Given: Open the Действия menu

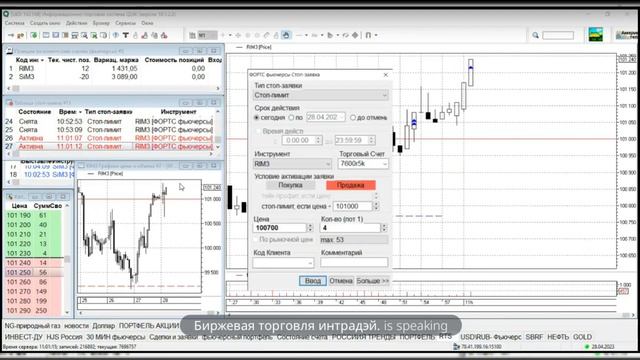Looking at the screenshot, I should [x=76, y=23].
